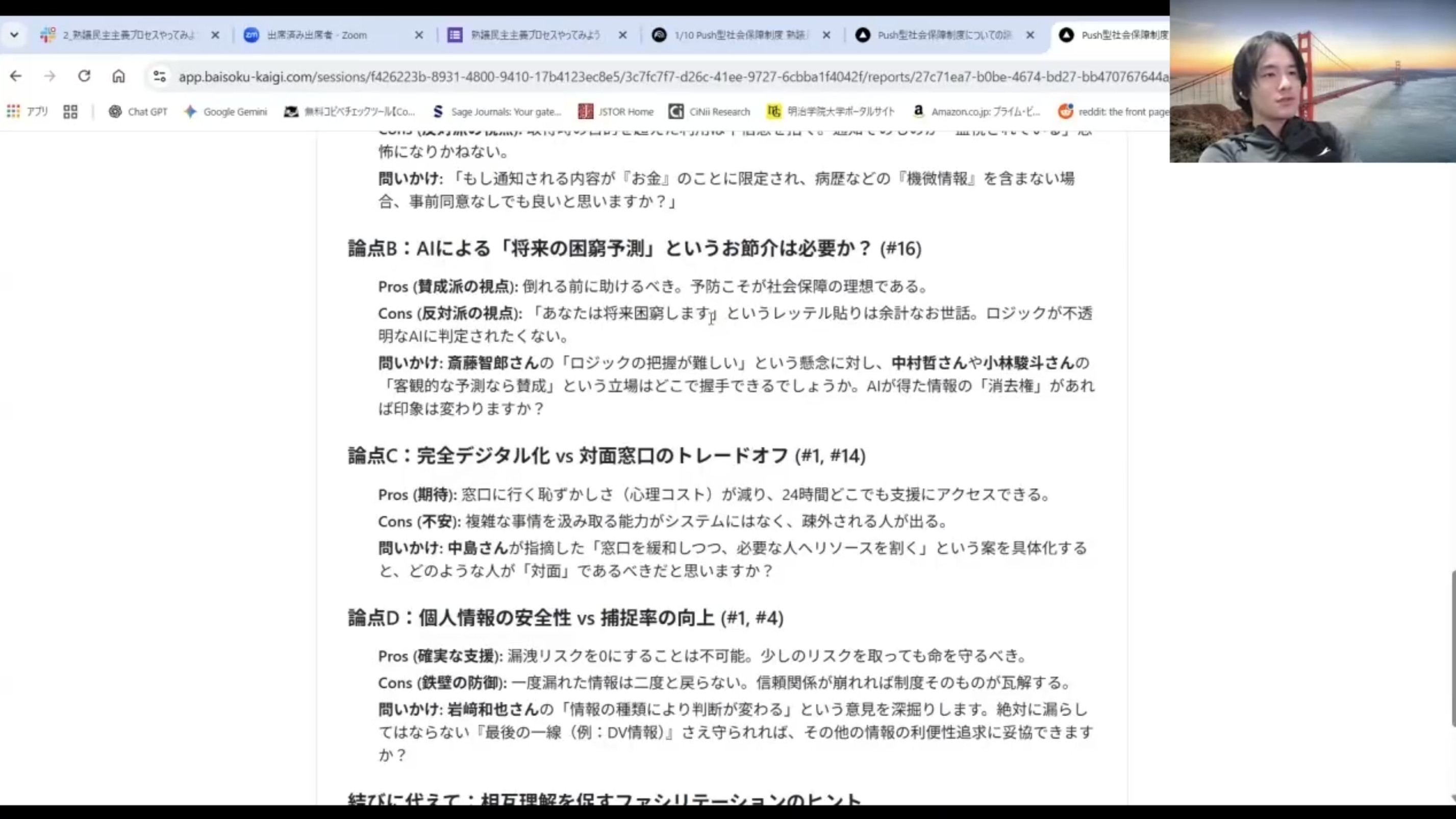This screenshot has width=1456, height=819.
Task: Open the Sage Journals bookmark
Action: tap(496, 112)
